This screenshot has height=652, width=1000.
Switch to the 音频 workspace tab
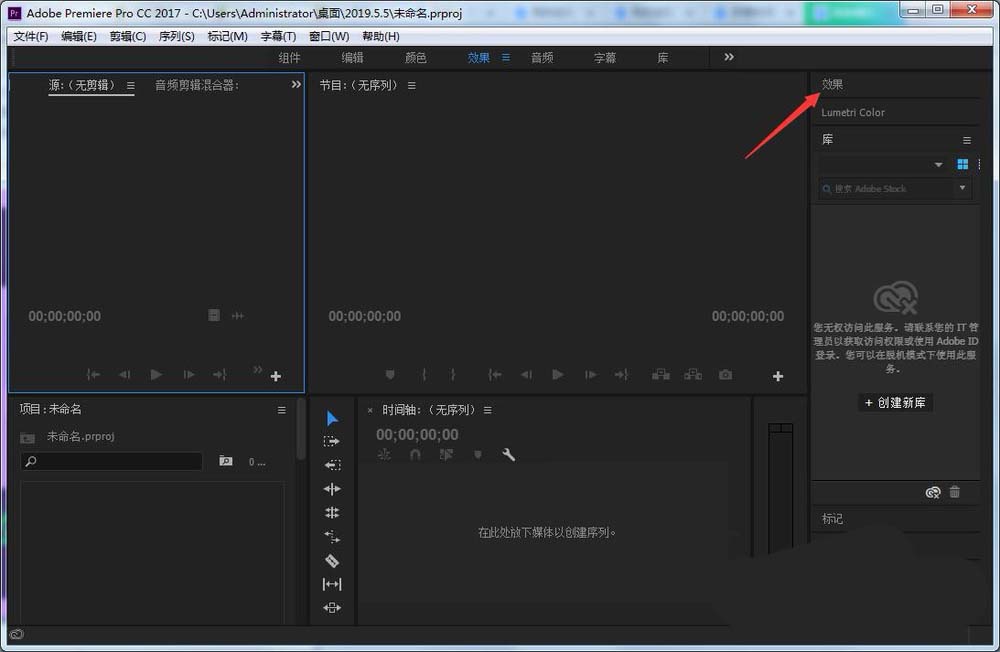542,57
